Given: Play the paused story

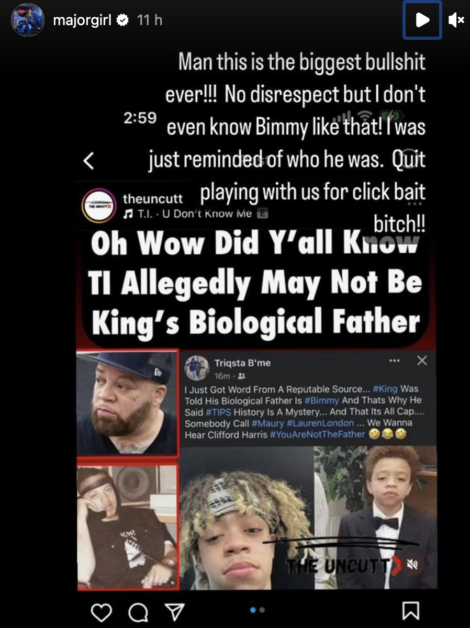Looking at the screenshot, I should click(422, 20).
